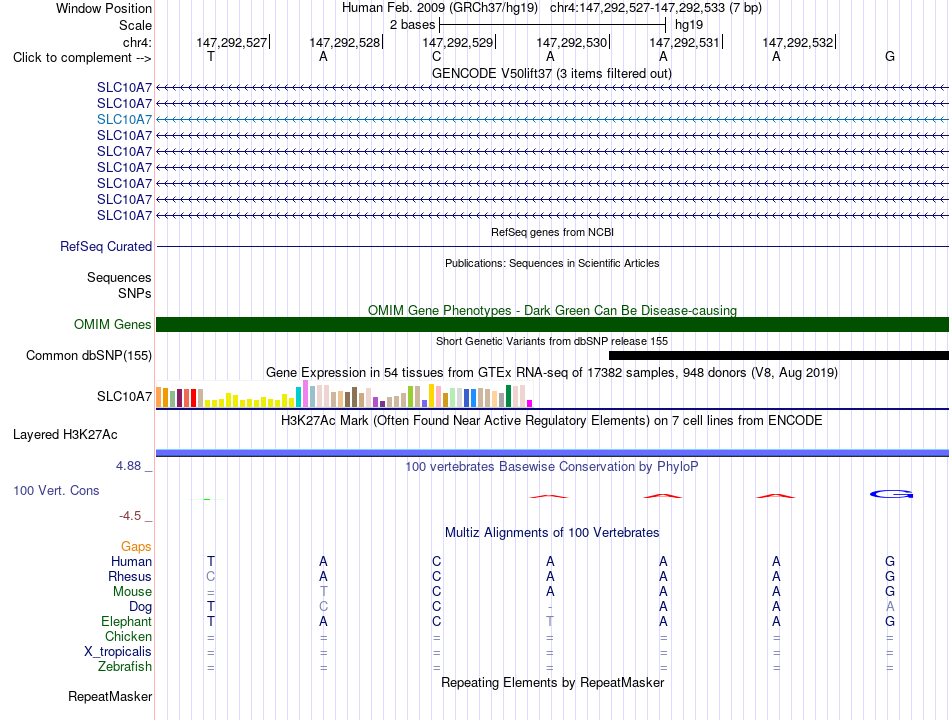950x720 pixels.
Task: Open the 'H3K27Ac Mark' ENCODE track title
Action: tap(552, 421)
